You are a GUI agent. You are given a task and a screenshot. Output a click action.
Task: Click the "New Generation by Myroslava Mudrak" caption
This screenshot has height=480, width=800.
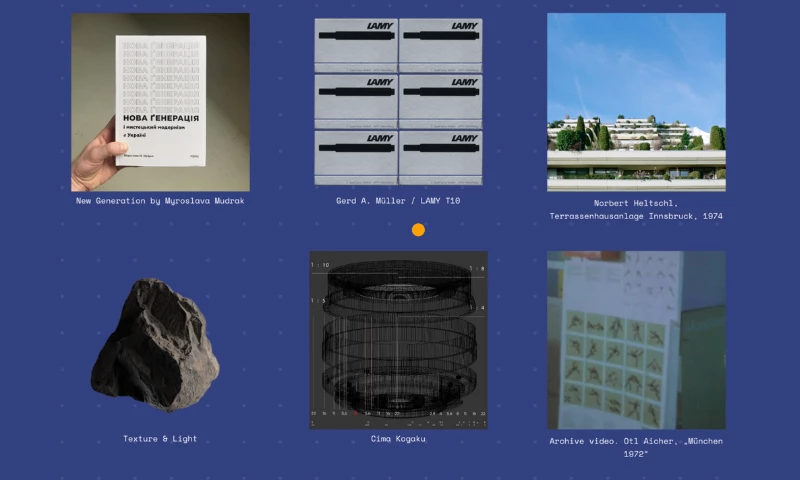click(160, 201)
